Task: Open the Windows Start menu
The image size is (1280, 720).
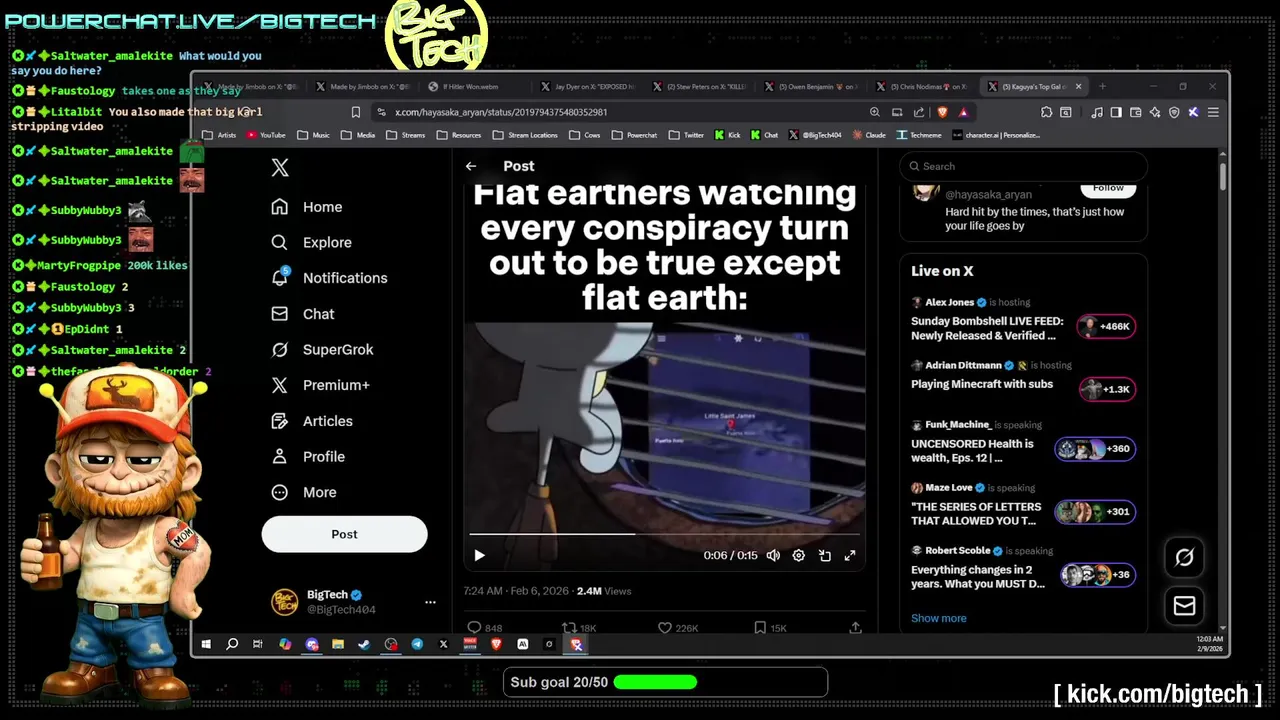Action: (206, 645)
